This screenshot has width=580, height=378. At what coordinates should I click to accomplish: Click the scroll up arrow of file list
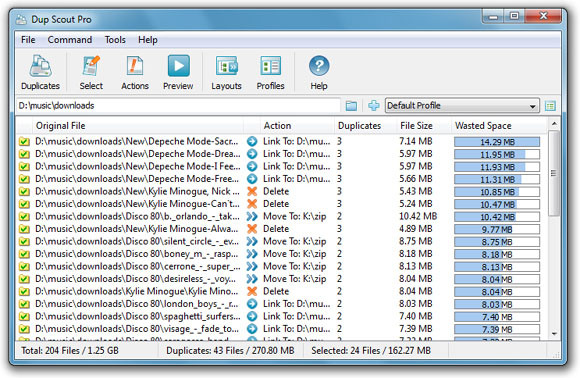coord(554,124)
